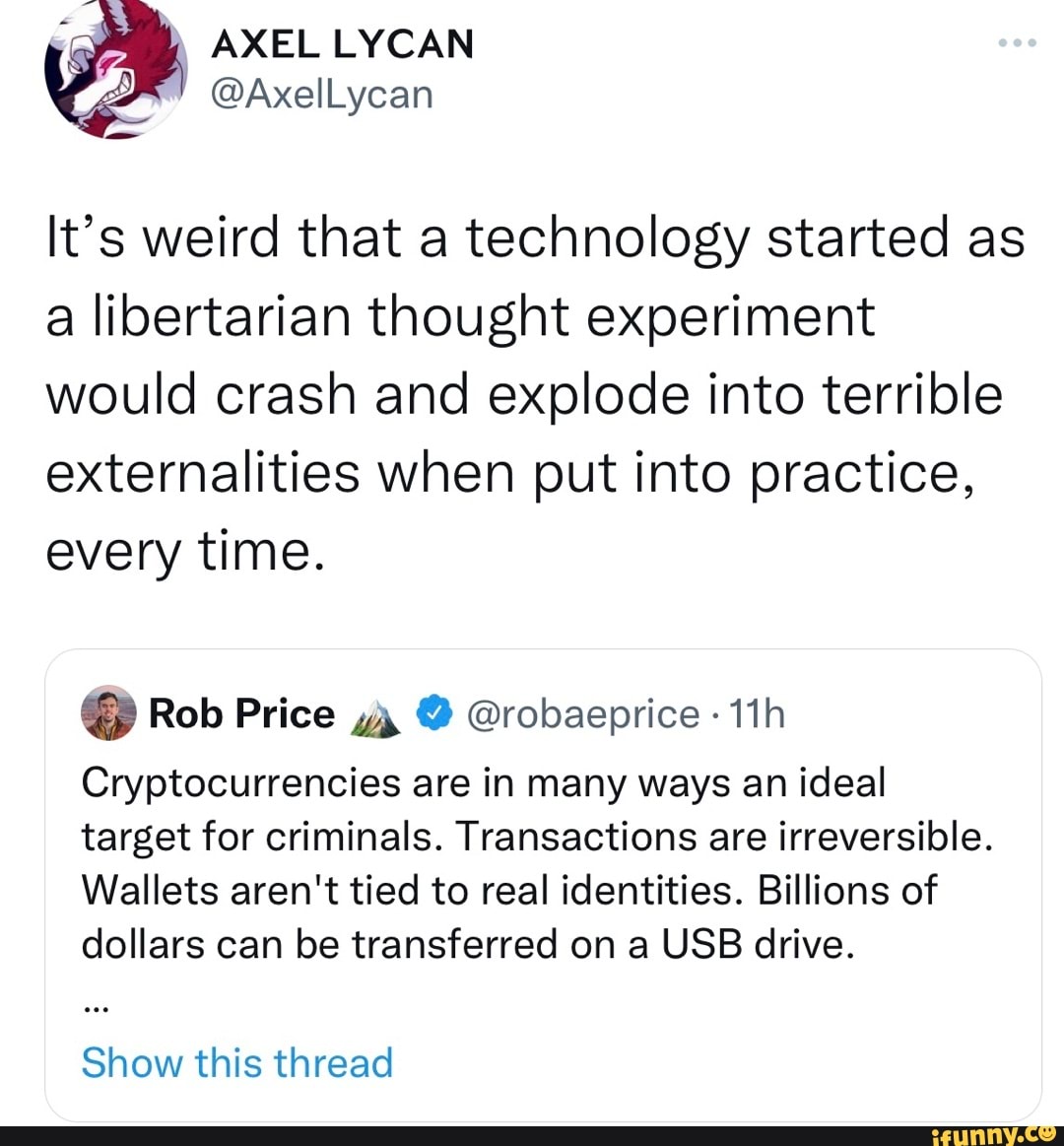
Task: Select the Rob Price display name
Action: click(241, 713)
